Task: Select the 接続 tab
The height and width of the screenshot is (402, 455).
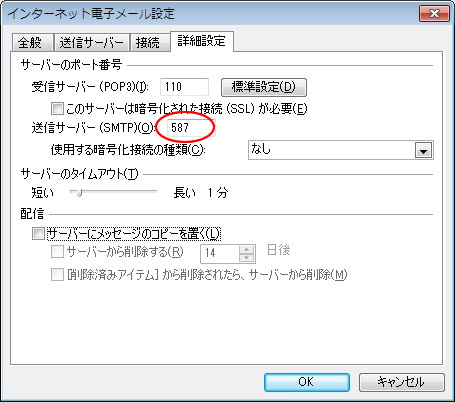Action: pos(150,43)
